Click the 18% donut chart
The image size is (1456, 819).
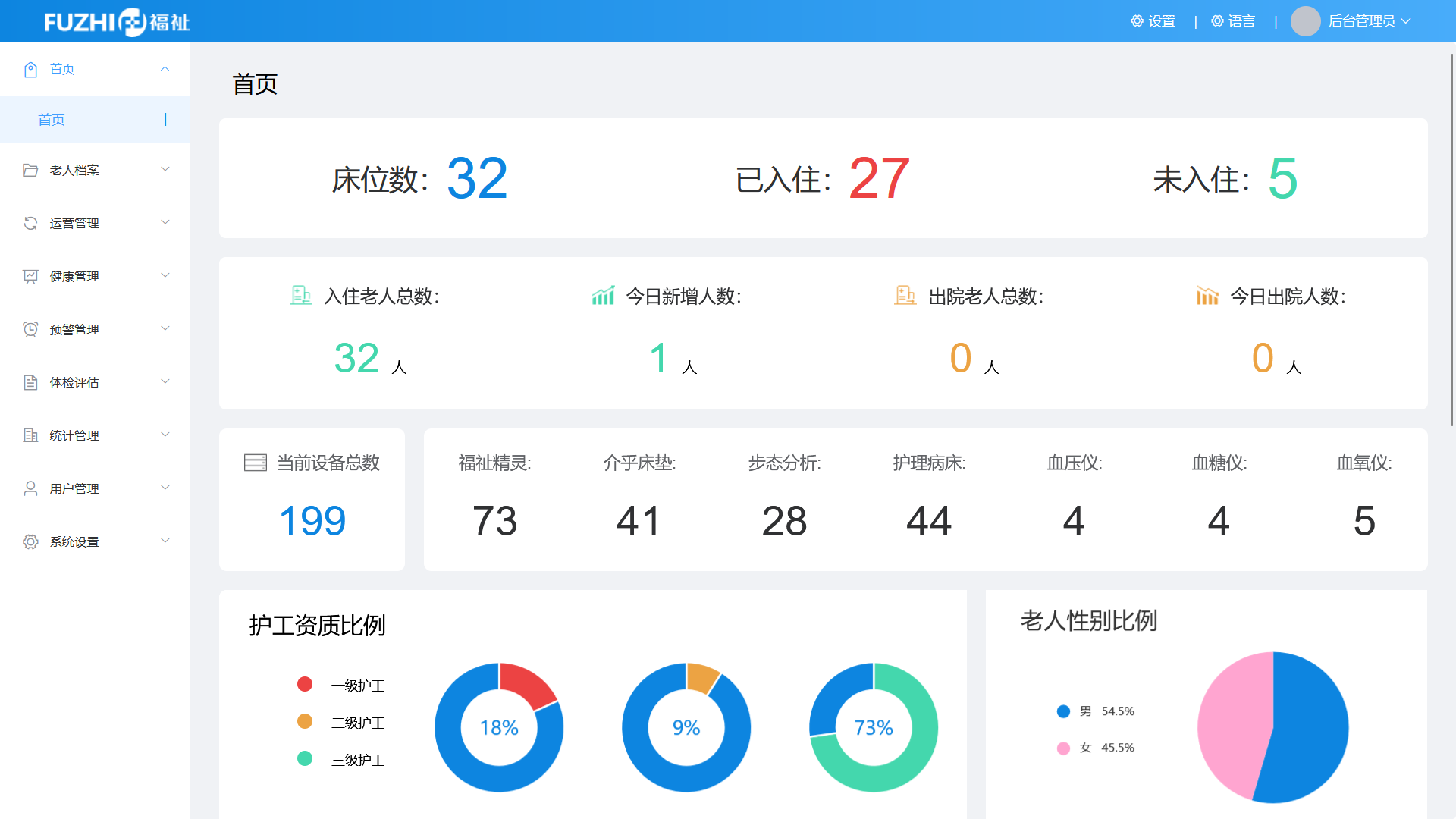pyautogui.click(x=499, y=727)
